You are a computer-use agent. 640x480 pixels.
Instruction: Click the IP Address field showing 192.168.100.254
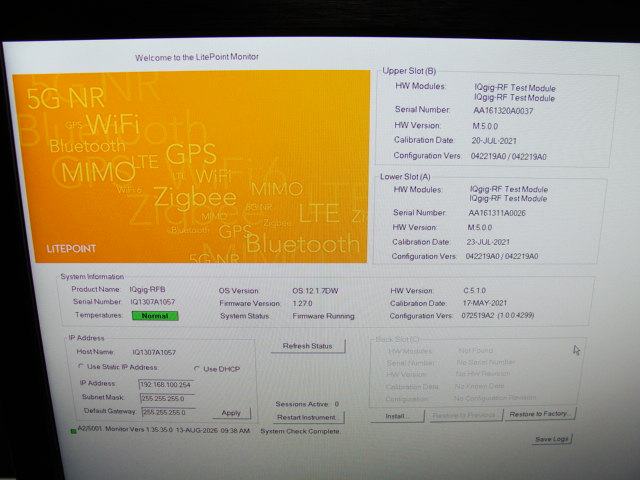coord(166,385)
